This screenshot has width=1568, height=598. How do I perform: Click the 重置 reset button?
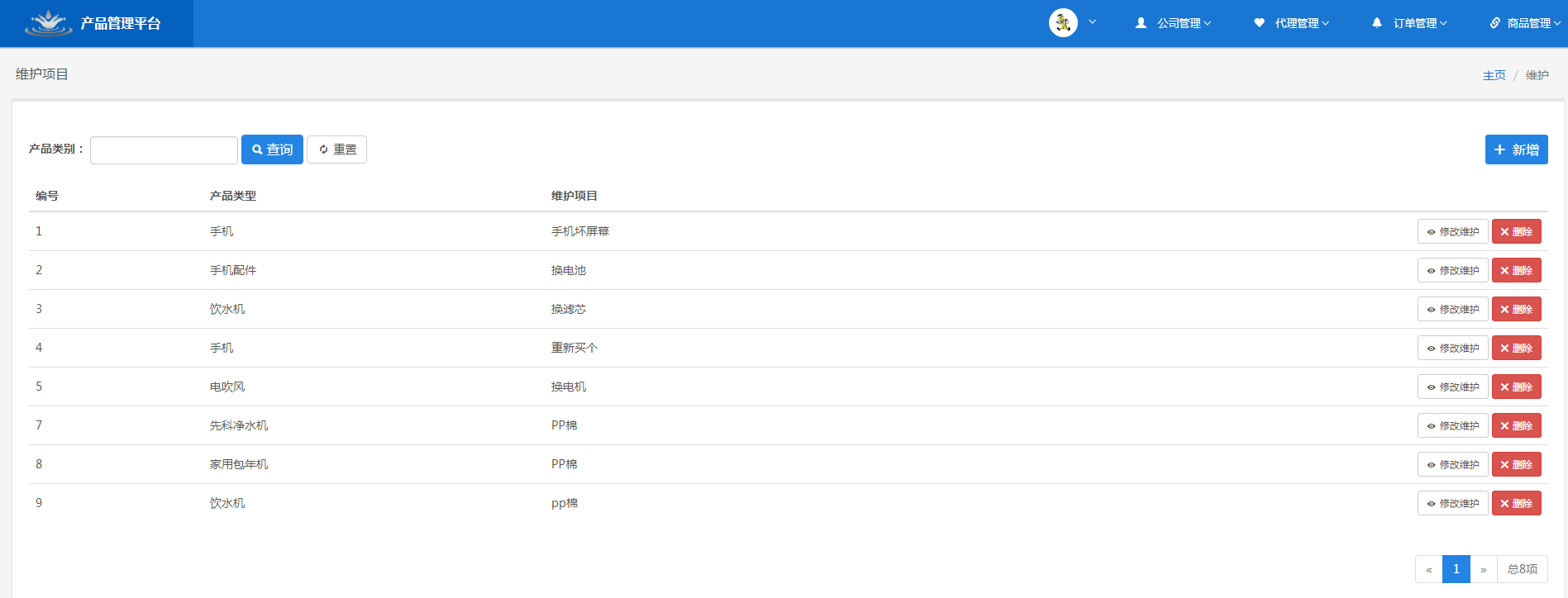click(x=336, y=149)
